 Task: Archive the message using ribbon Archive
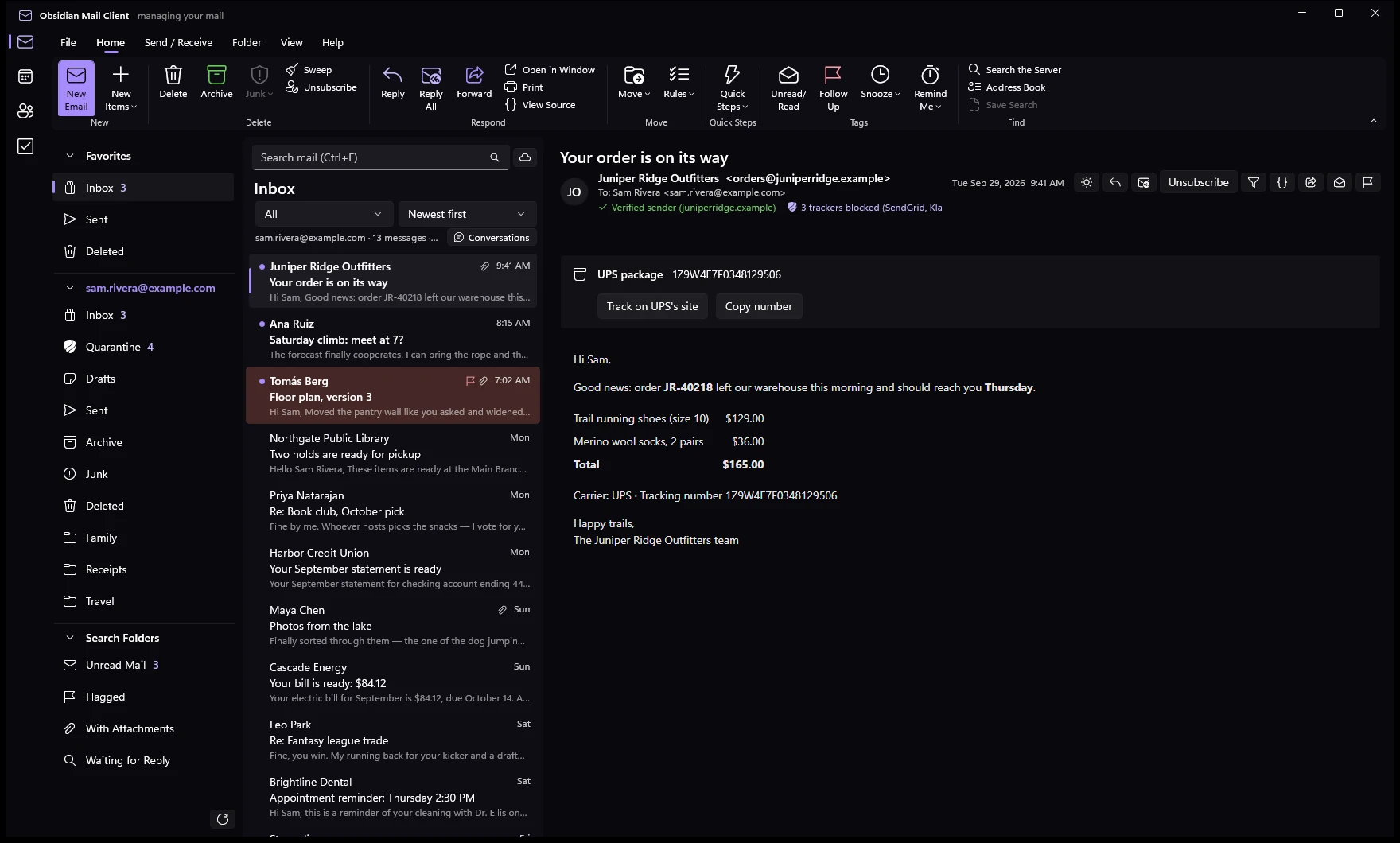[216, 82]
